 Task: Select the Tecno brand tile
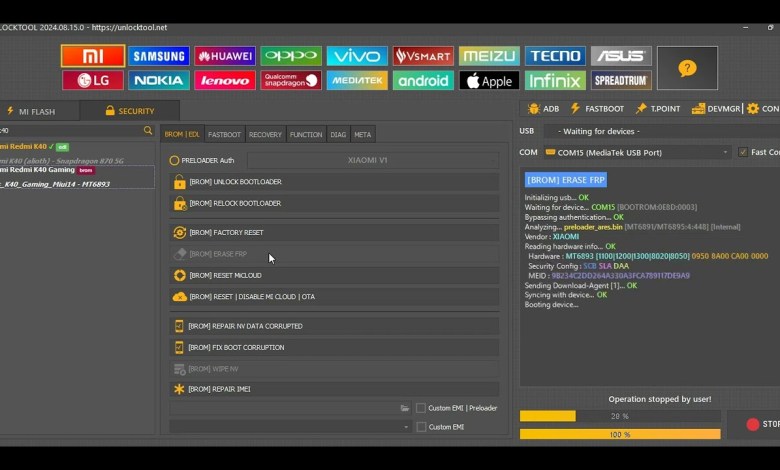click(555, 56)
